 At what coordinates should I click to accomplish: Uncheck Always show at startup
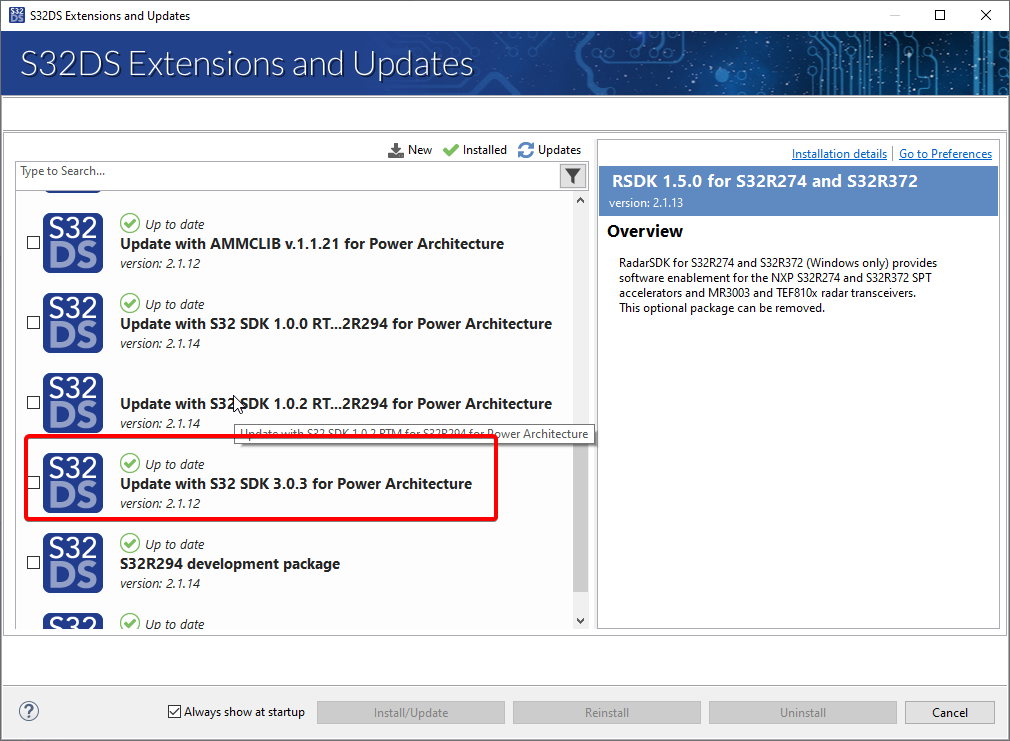click(174, 712)
